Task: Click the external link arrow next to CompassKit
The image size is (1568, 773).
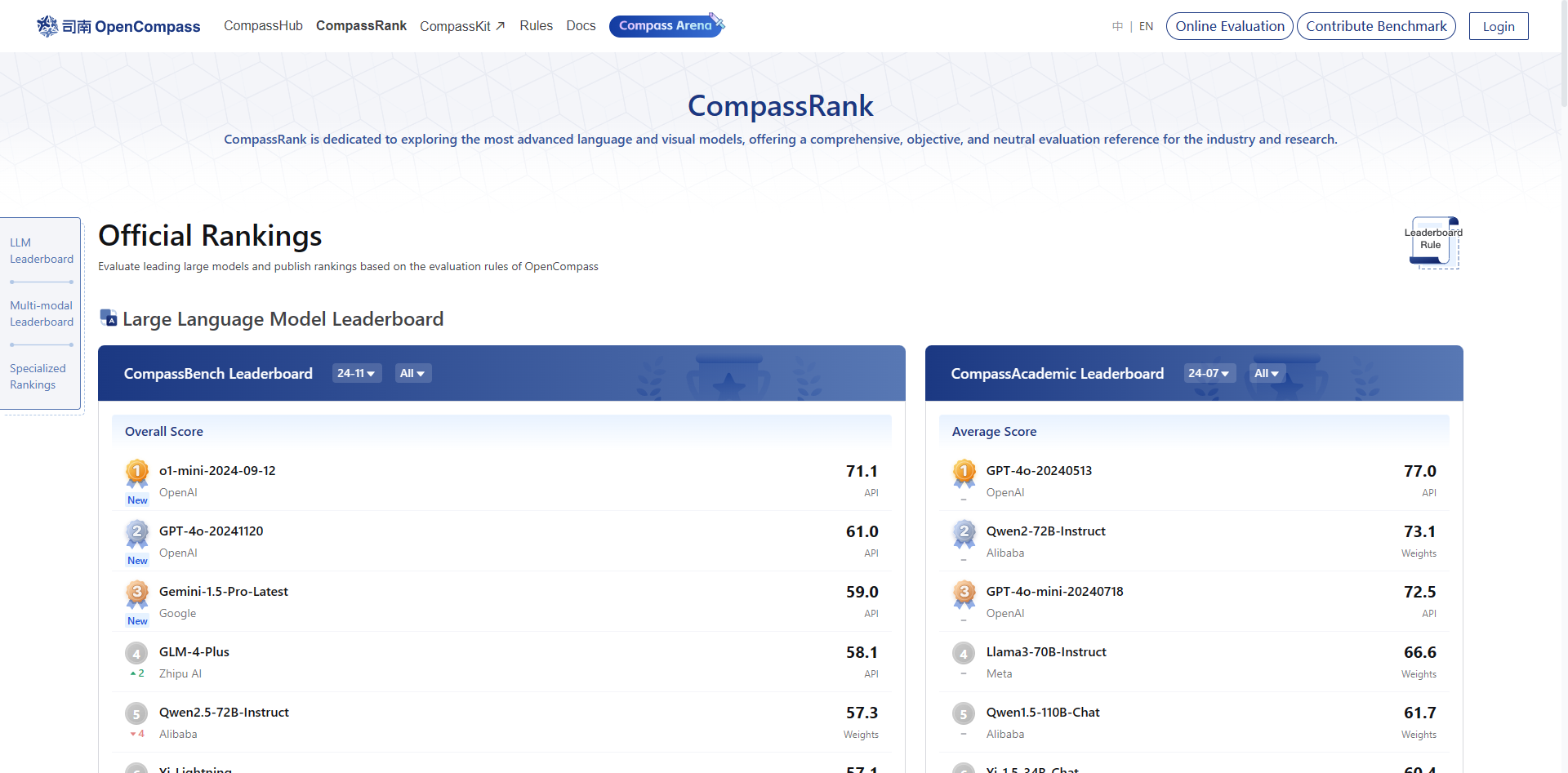Action: pos(500,24)
